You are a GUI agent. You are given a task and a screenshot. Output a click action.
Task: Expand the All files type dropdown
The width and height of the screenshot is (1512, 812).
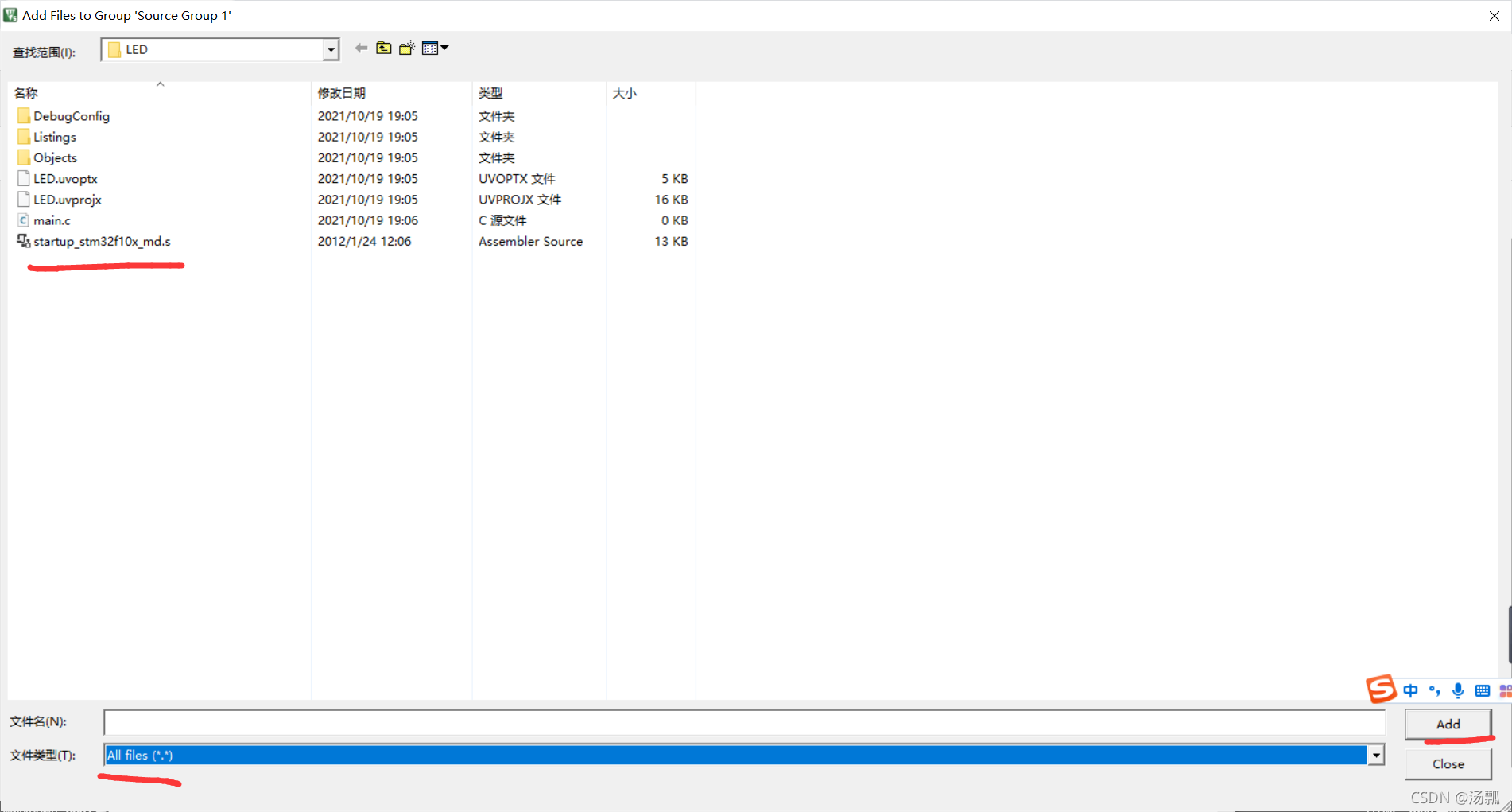click(x=1375, y=755)
